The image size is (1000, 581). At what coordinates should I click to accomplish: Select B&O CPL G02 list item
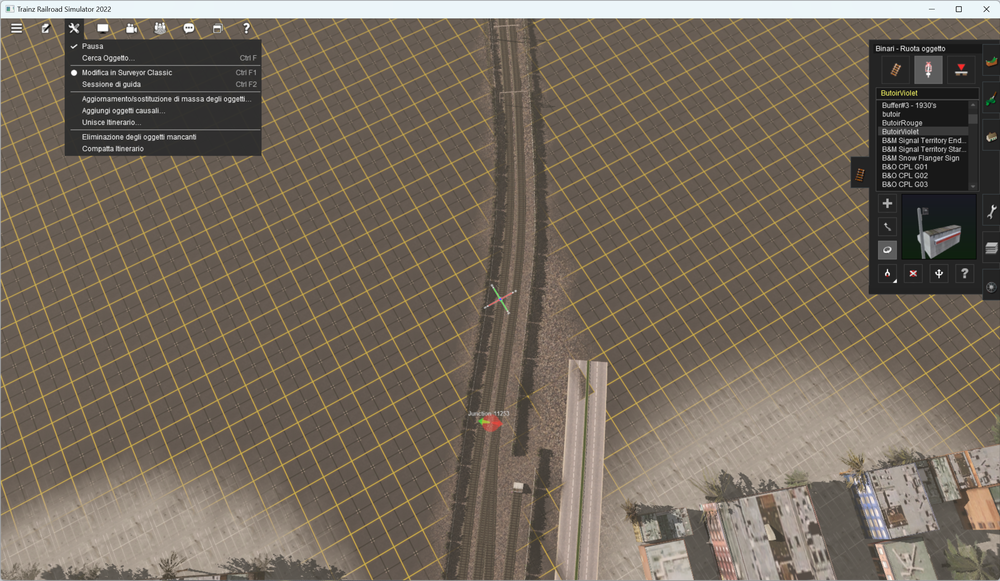click(x=923, y=176)
